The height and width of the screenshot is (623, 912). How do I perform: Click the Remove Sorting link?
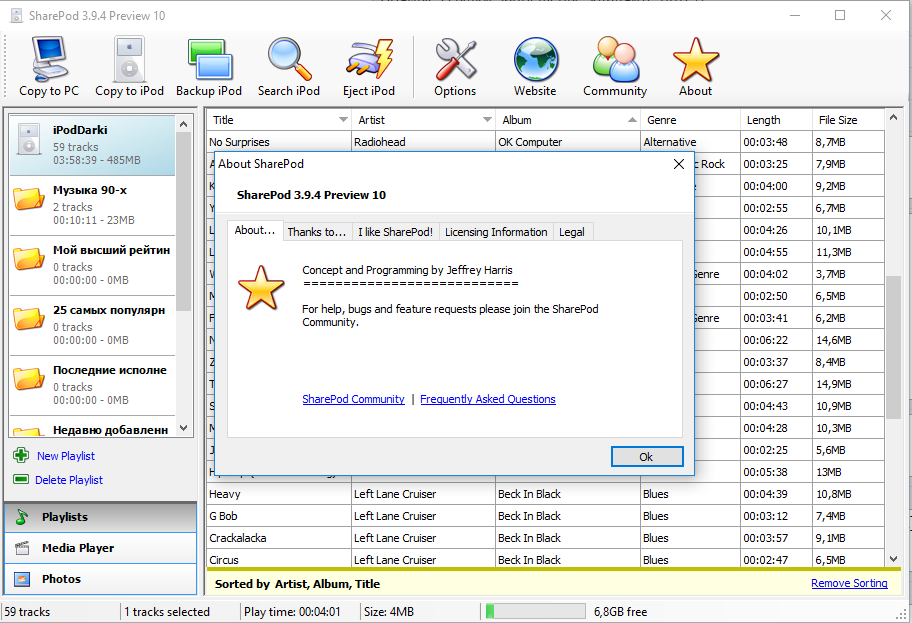click(848, 583)
